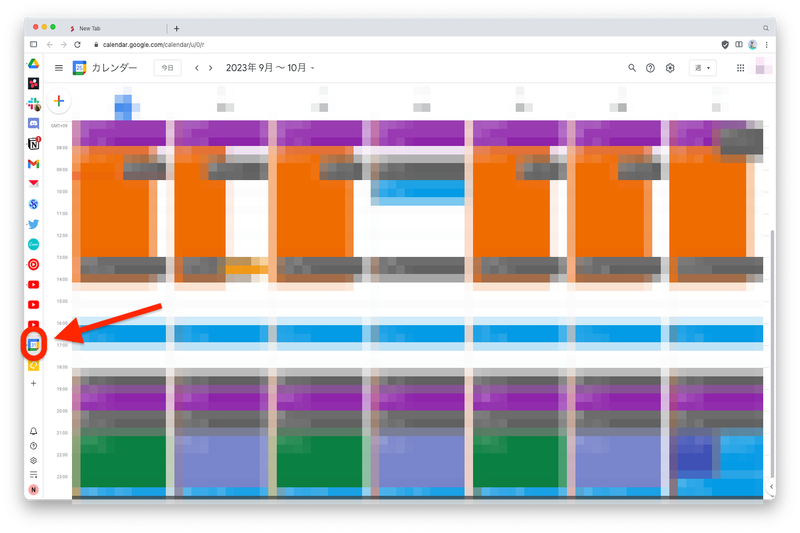Open the browser three-dot menu
Image resolution: width=800 pixels, height=533 pixels.
pyautogui.click(x=767, y=45)
